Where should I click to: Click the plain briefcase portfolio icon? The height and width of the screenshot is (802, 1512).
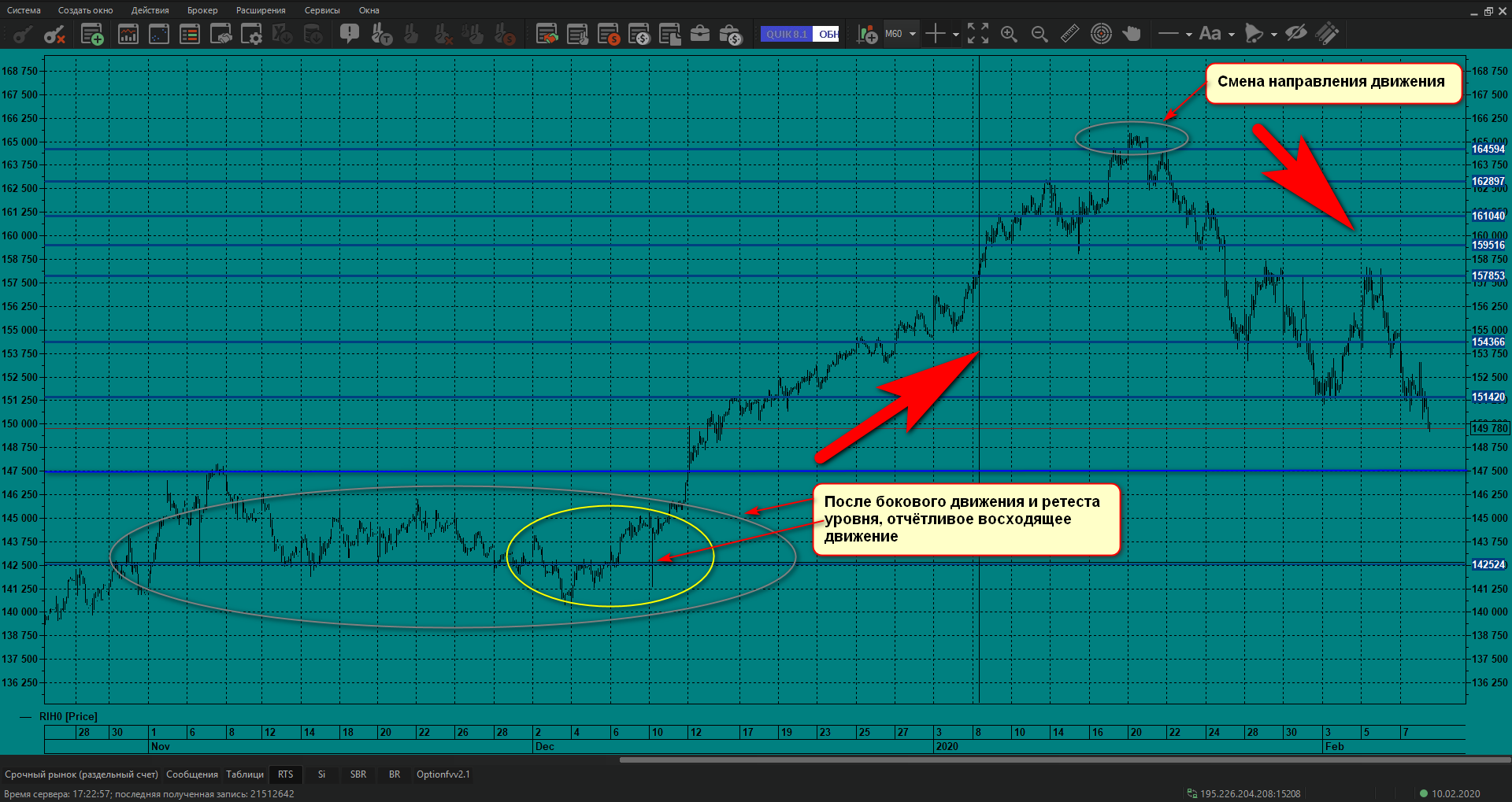tap(699, 34)
